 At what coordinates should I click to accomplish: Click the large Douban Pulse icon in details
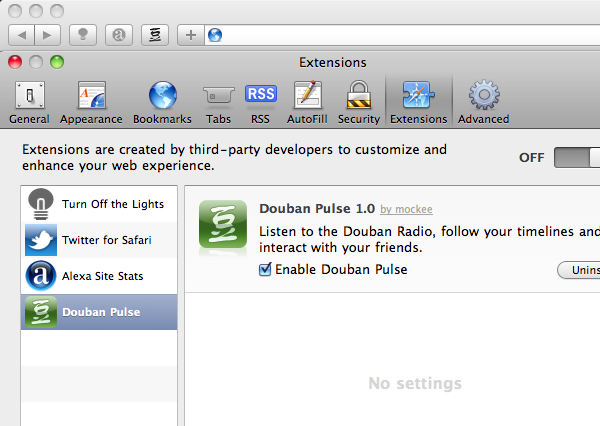click(223, 224)
